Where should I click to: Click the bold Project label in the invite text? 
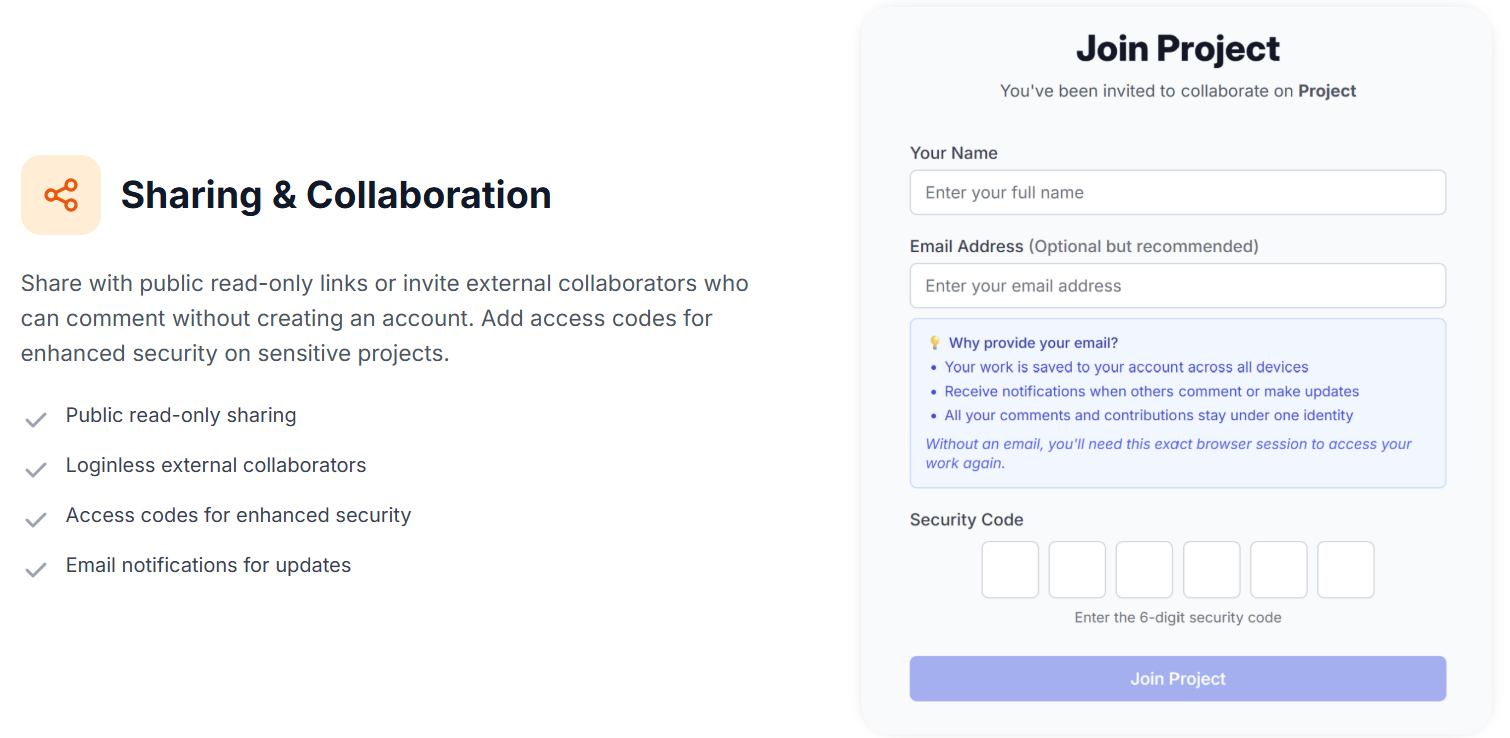(x=1328, y=90)
